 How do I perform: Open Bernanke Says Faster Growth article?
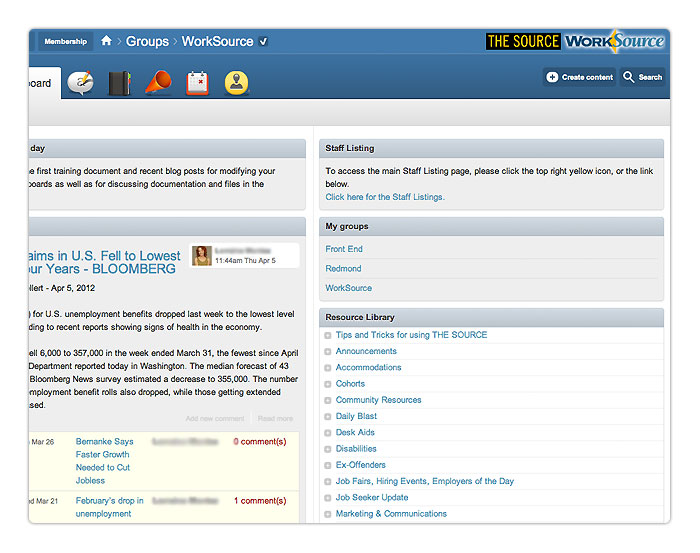[104, 461]
